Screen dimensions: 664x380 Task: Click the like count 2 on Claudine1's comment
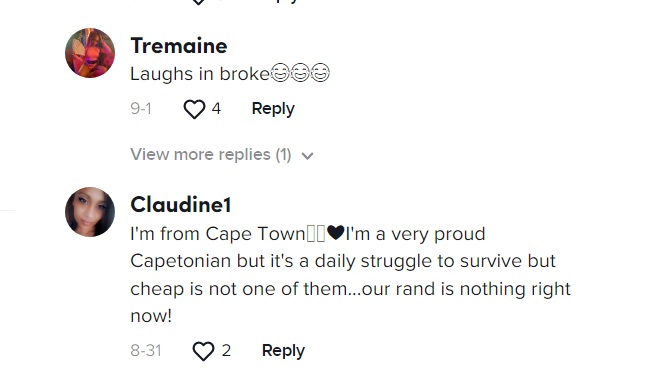[x=226, y=350]
